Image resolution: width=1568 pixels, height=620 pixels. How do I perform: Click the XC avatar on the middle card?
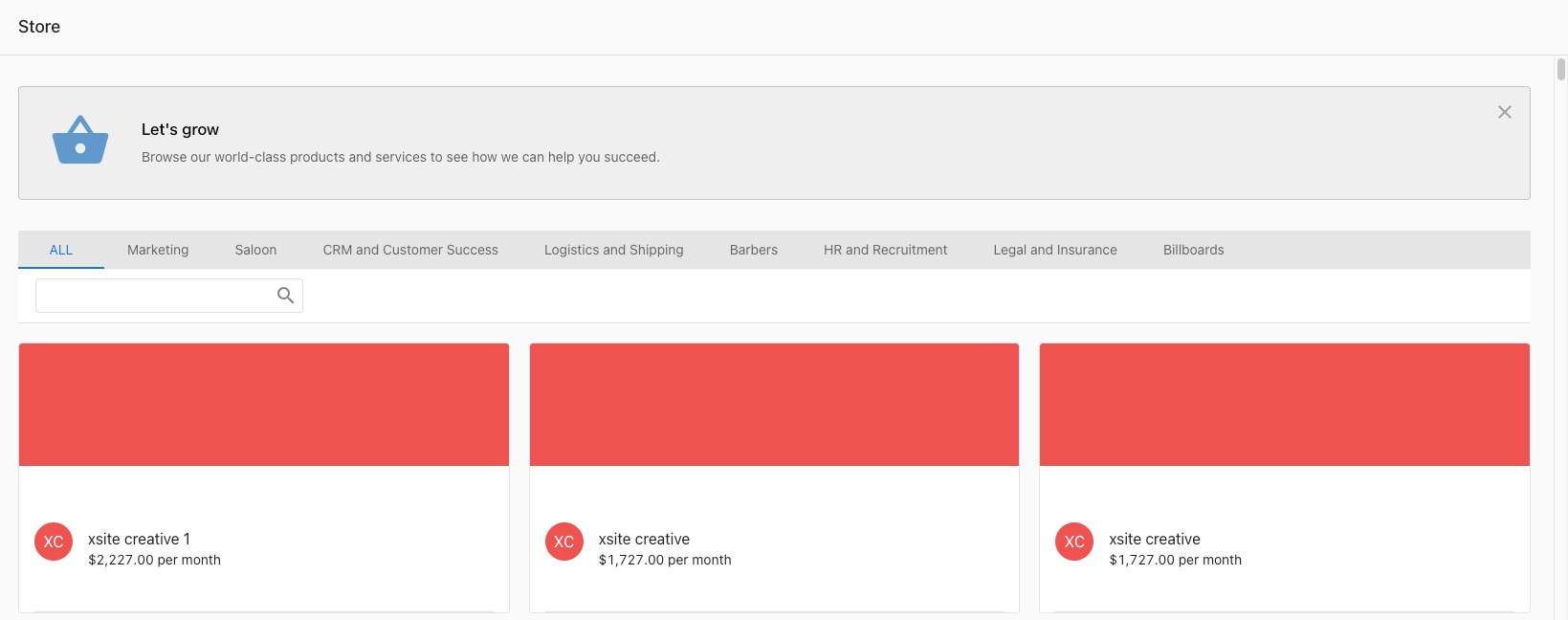click(564, 542)
